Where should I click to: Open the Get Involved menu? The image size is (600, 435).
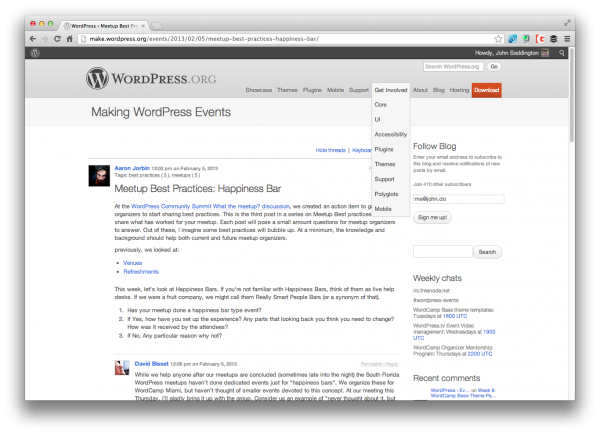pyautogui.click(x=391, y=90)
